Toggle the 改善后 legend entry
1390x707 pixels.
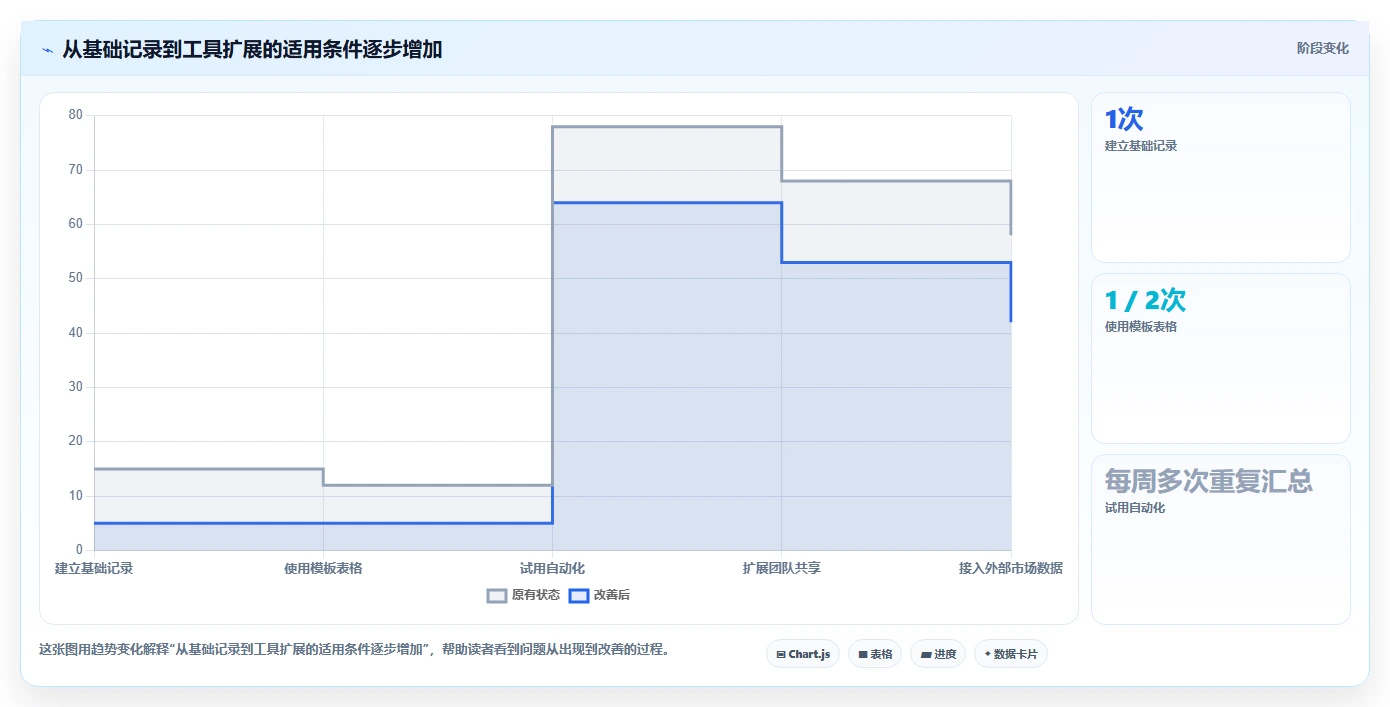[x=600, y=595]
